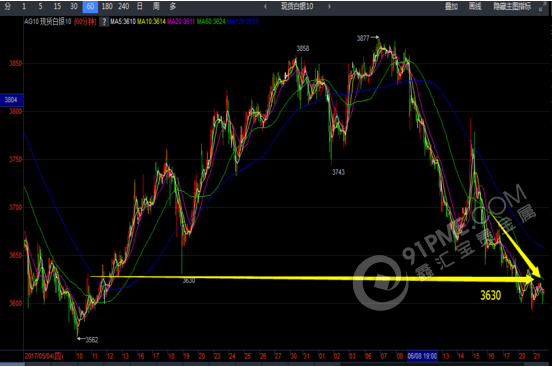Viewport: 554px width, 367px height.
Task: Switch to the 5-minute chart period
Action: [41, 6]
